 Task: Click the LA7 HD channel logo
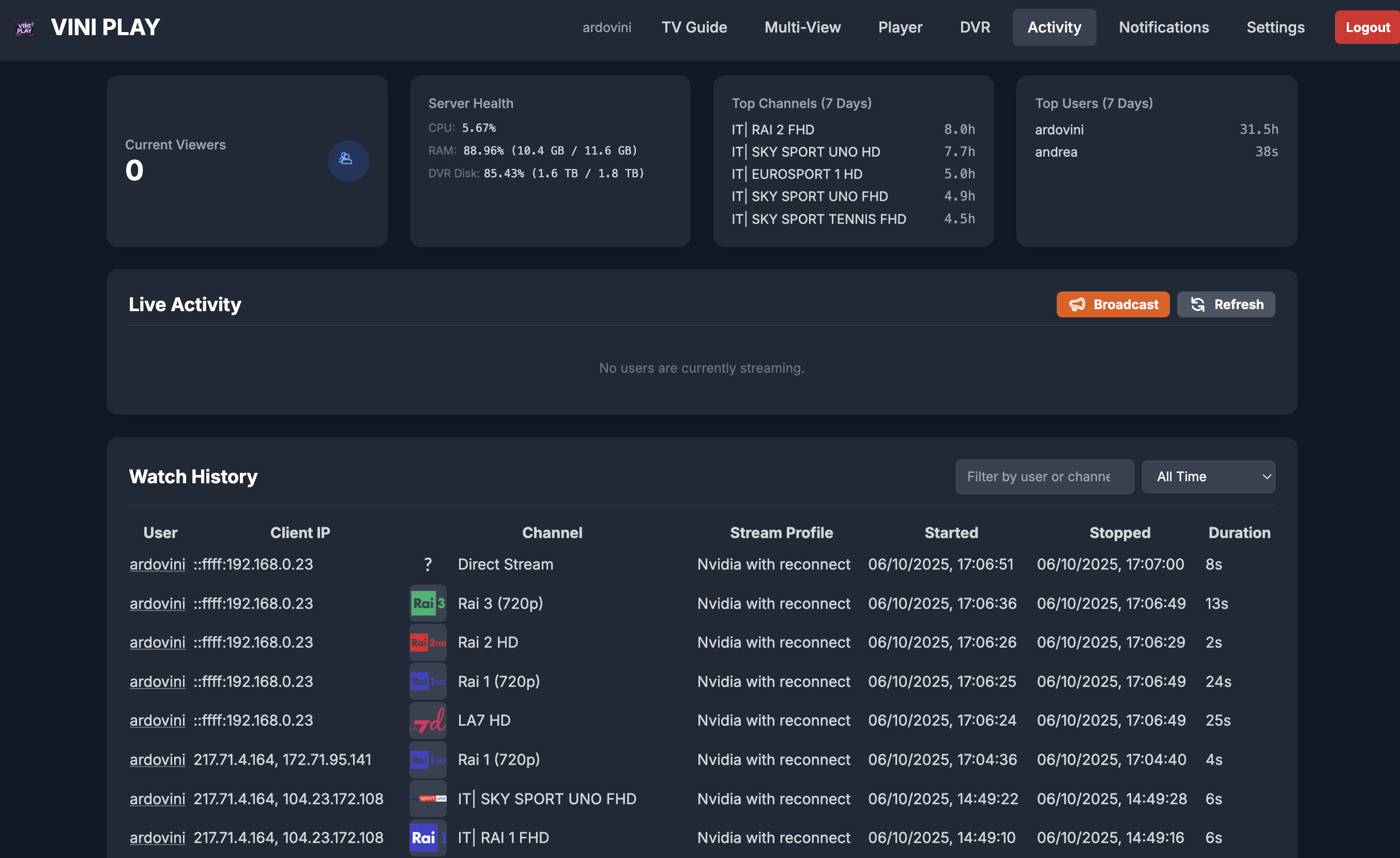pyautogui.click(x=427, y=720)
